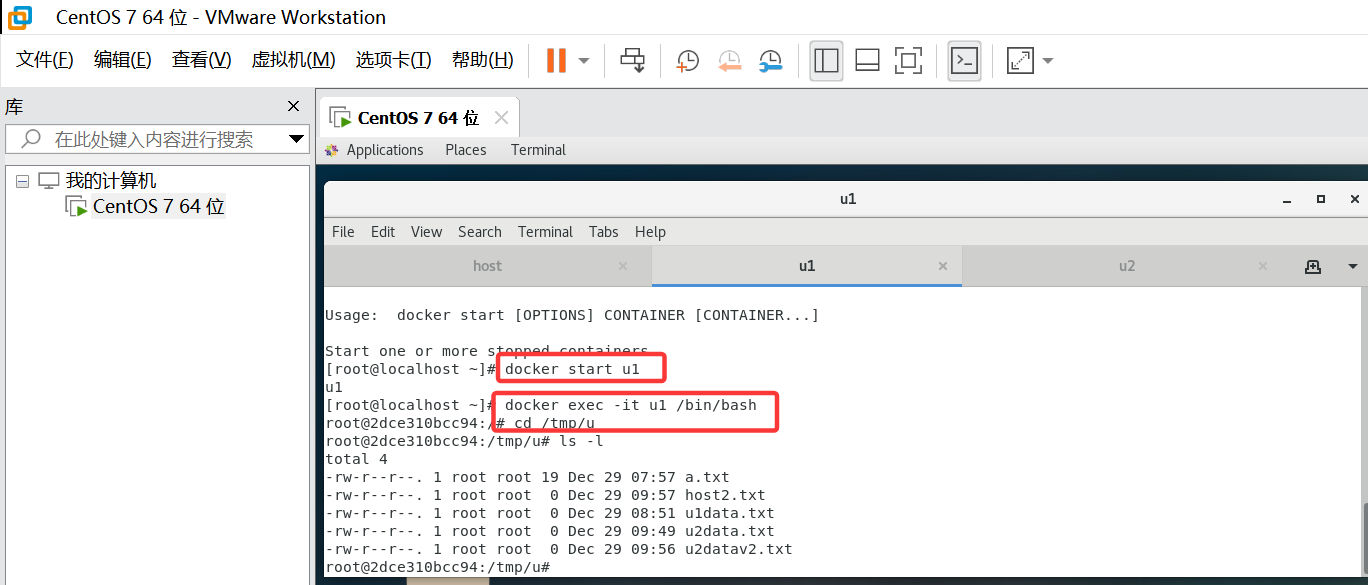Switch to the host terminal tab
The height and width of the screenshot is (585, 1368).
click(487, 265)
